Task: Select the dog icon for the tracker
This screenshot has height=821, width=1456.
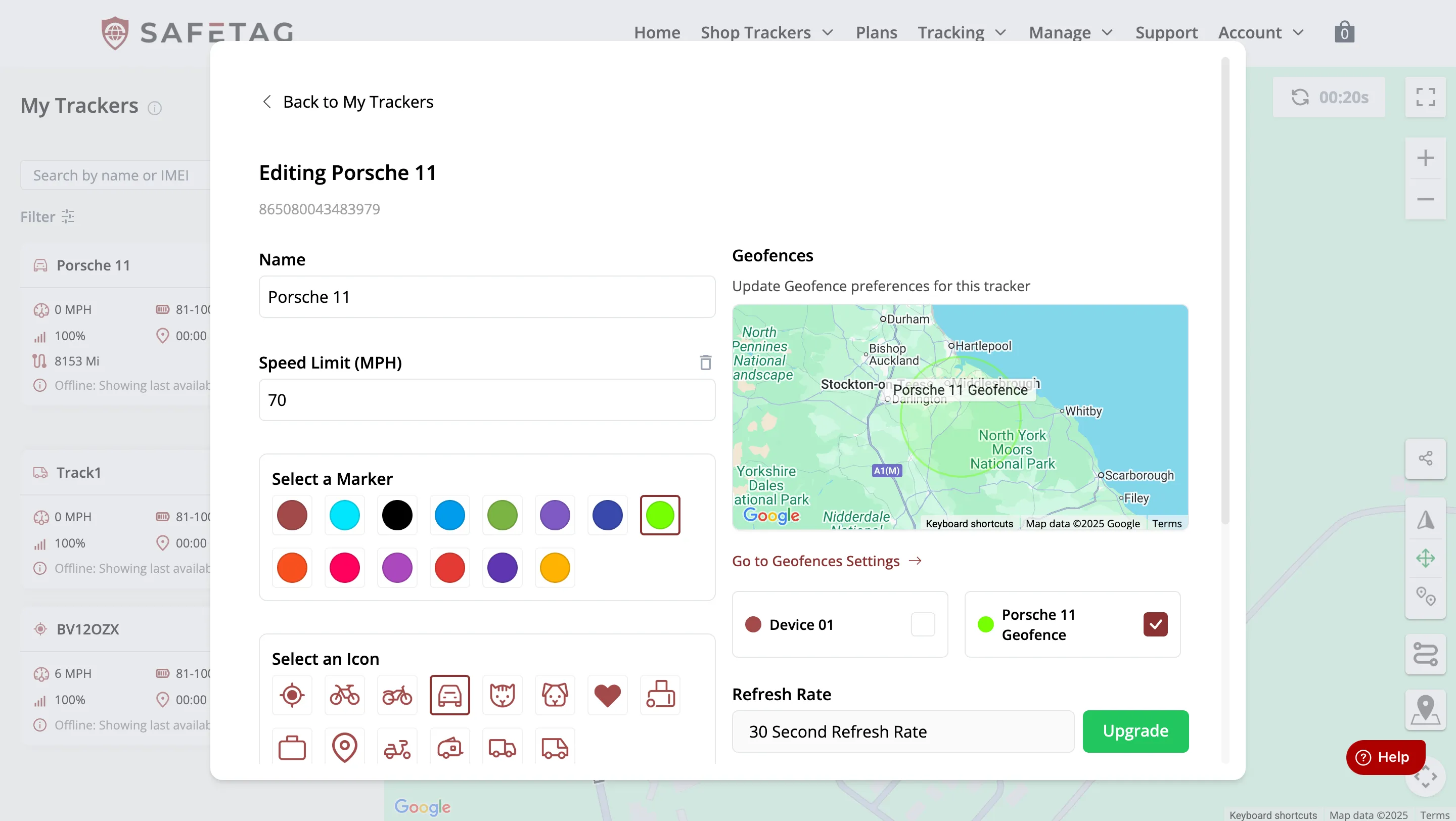Action: click(555, 695)
